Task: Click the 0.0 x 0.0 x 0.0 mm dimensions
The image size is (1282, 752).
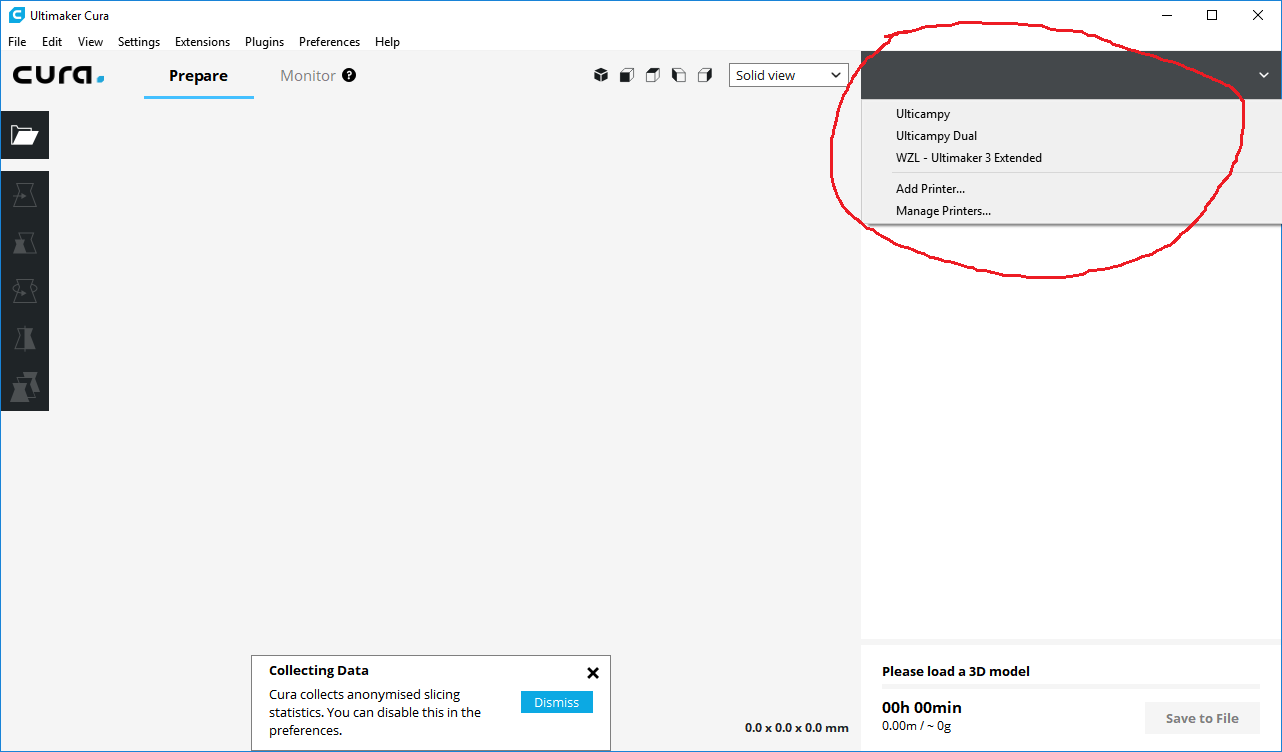Action: click(797, 728)
